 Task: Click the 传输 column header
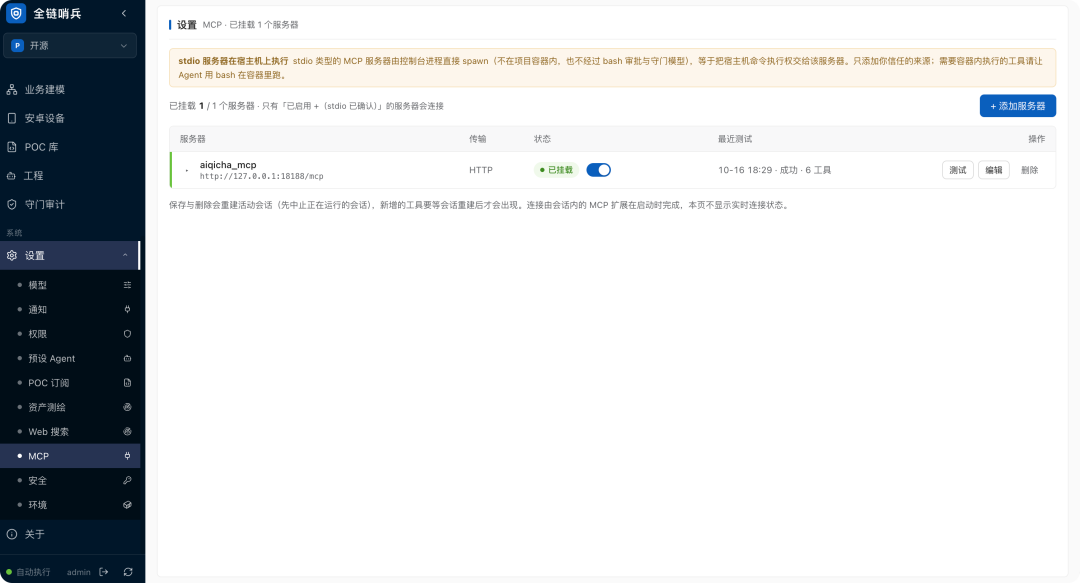477,139
